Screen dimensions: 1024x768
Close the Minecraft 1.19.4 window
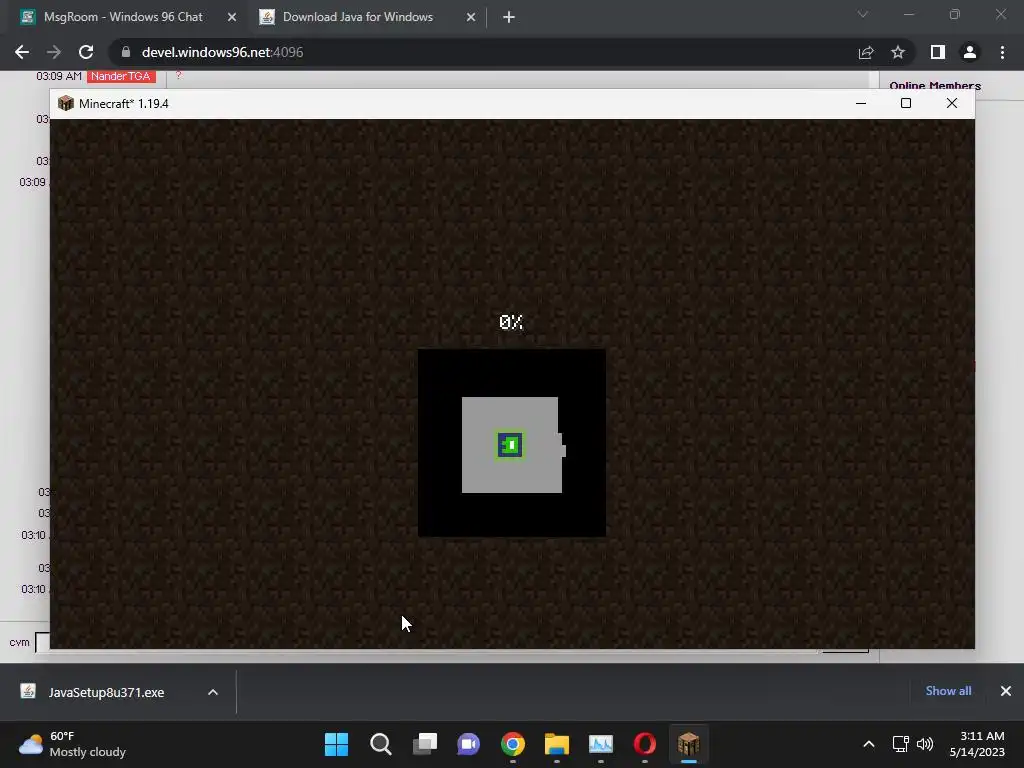coord(952,103)
